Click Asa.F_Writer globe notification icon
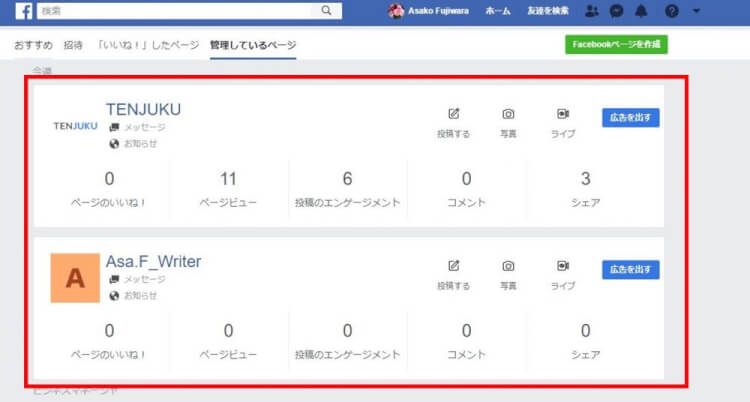 [x=114, y=296]
